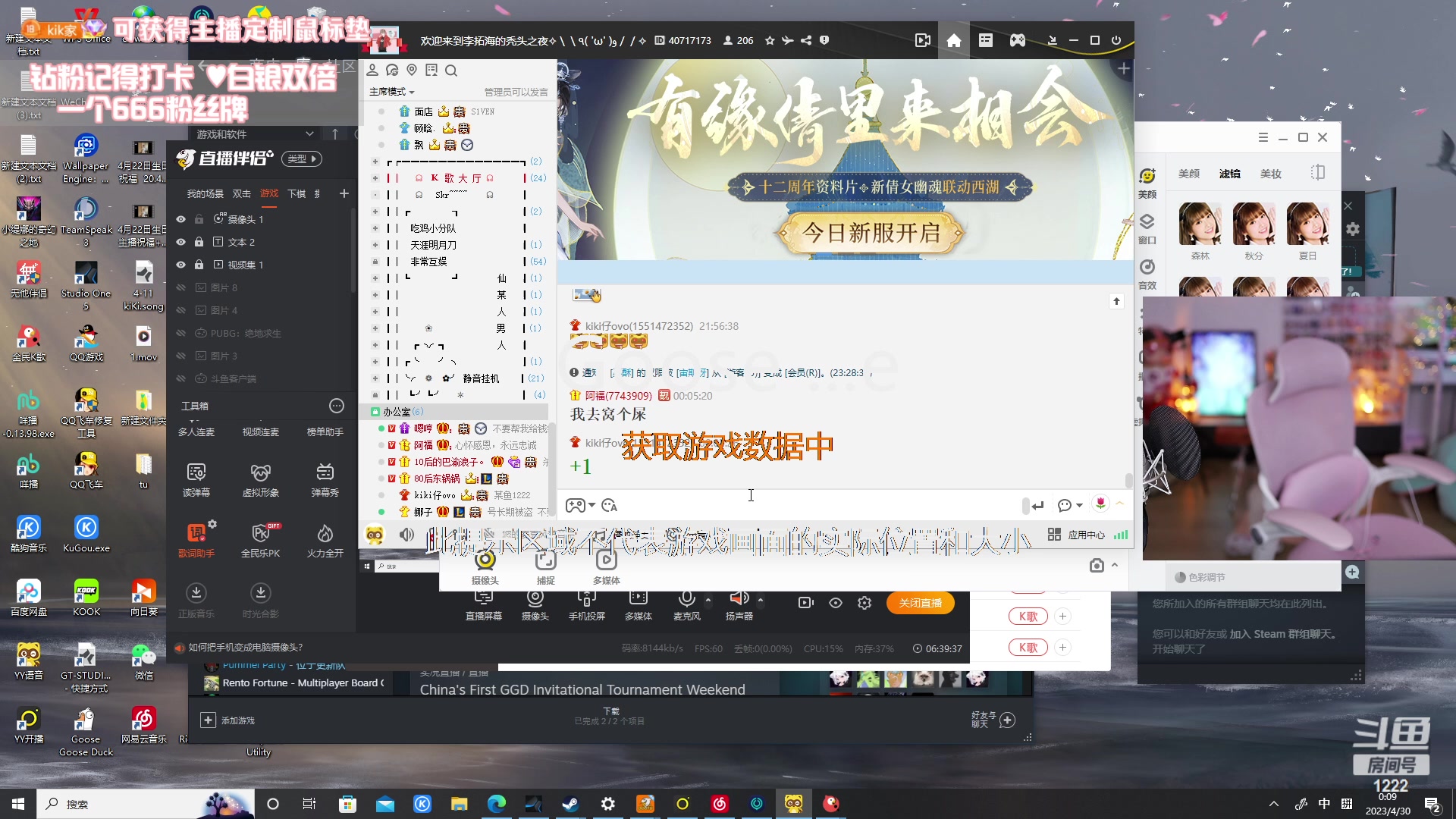Expand microphone options arrow

708,600
